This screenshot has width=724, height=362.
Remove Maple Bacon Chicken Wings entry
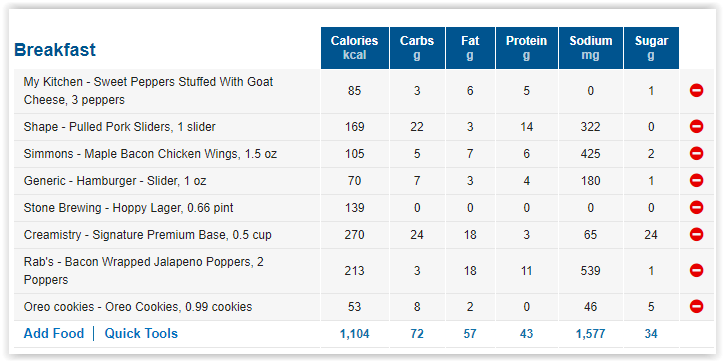click(696, 153)
